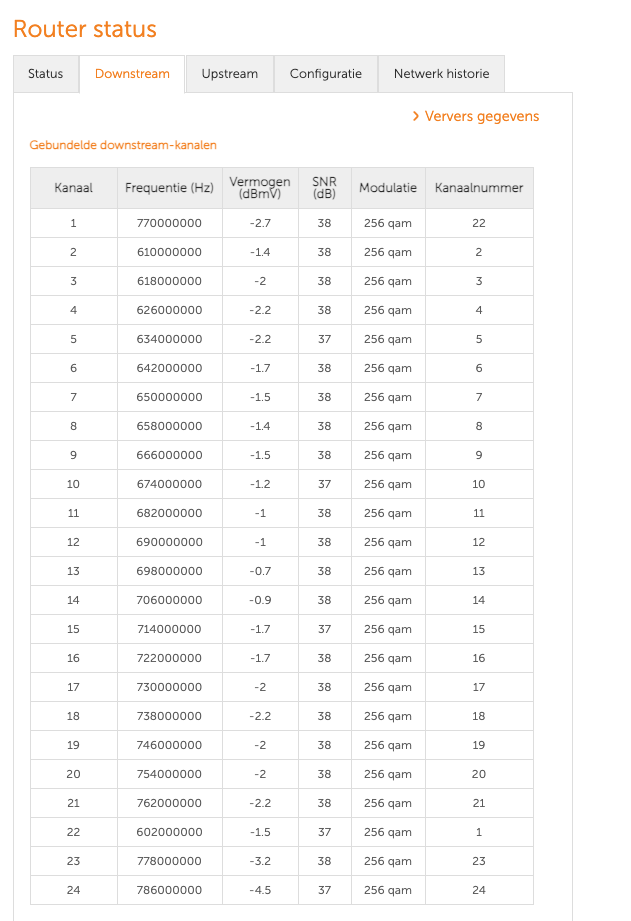Image resolution: width=631 pixels, height=921 pixels.
Task: Open the Status tab
Action: (45, 74)
